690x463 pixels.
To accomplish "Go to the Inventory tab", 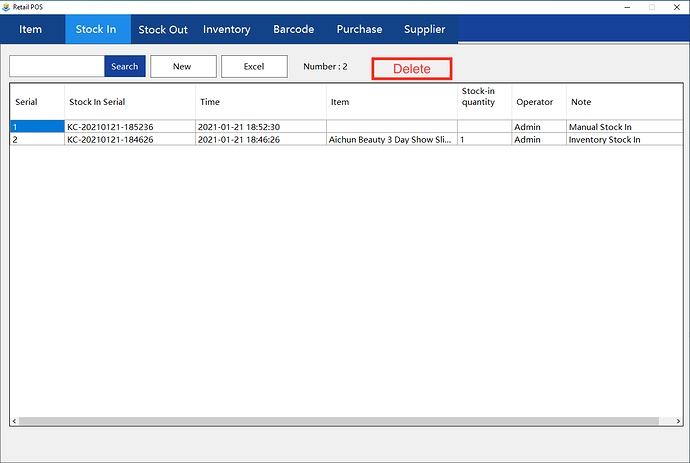I will [227, 29].
